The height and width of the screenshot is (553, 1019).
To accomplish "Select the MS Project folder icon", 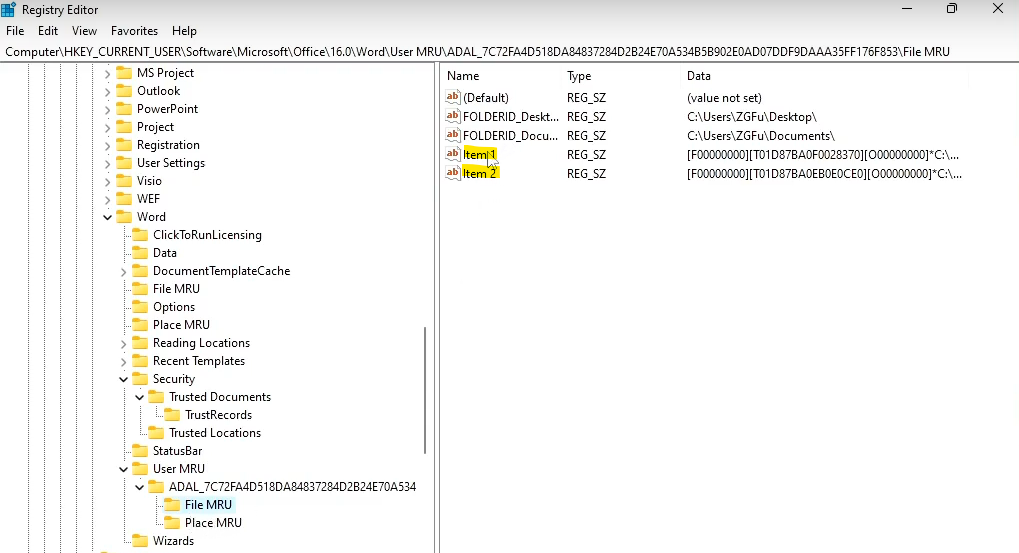I will pyautogui.click(x=124, y=73).
